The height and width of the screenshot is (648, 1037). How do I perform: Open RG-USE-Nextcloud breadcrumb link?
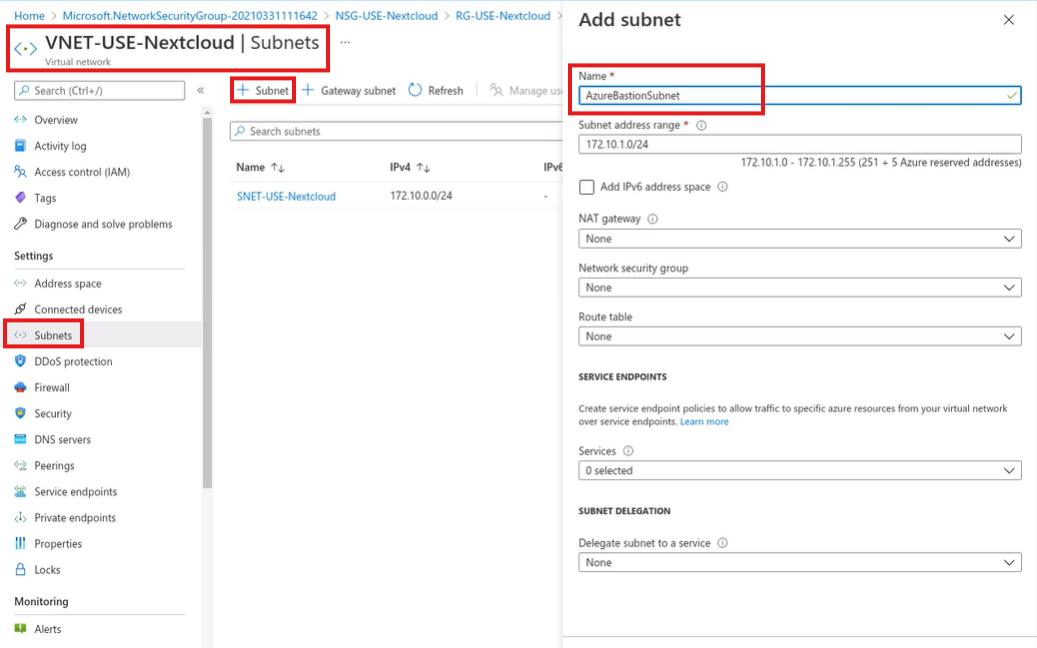(x=503, y=15)
